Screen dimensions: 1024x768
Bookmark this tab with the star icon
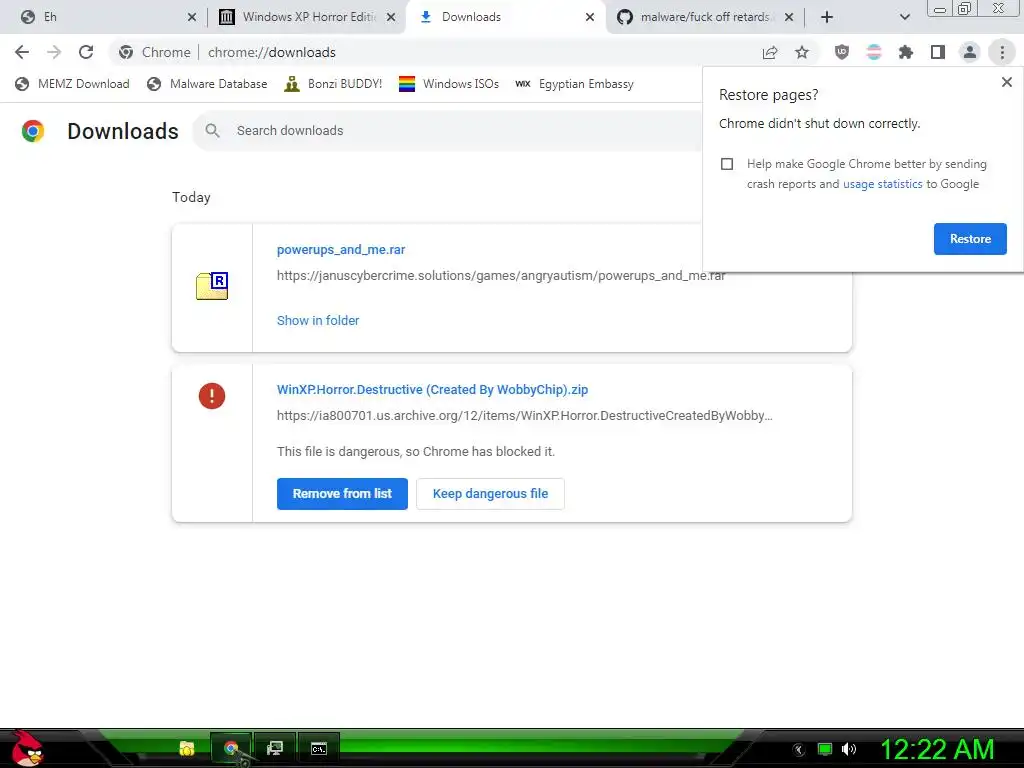click(802, 52)
